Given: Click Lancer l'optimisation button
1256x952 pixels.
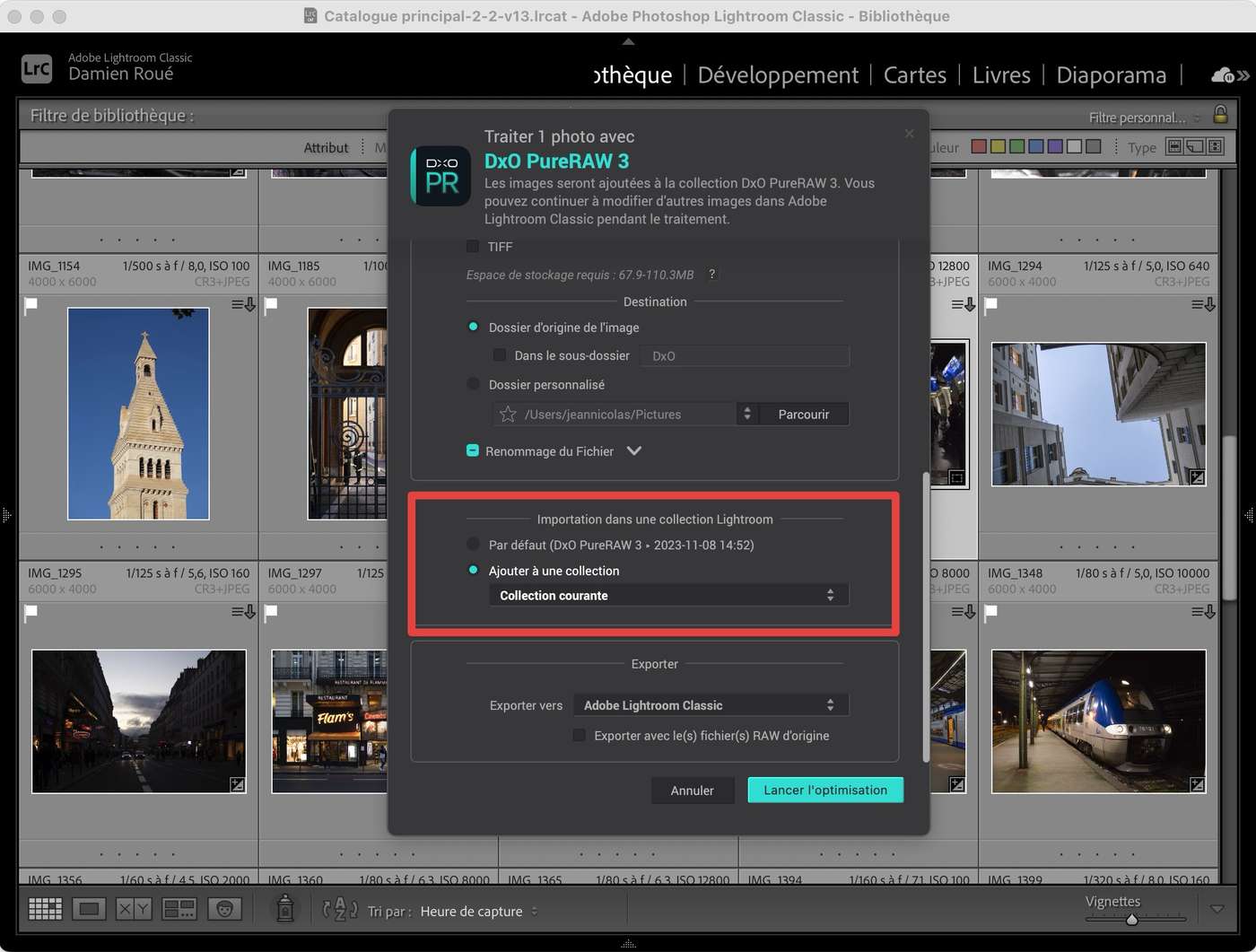Looking at the screenshot, I should (825, 790).
